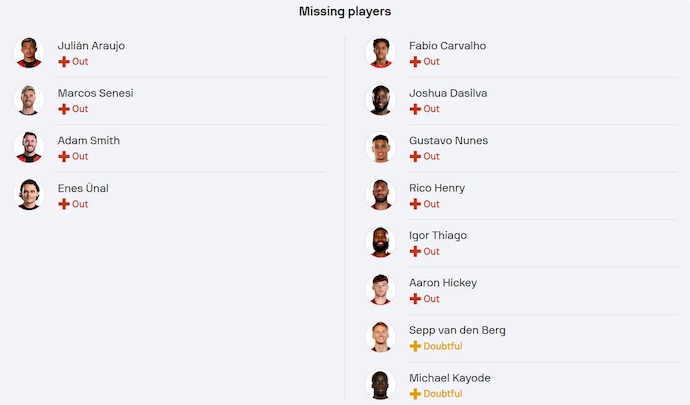690x405 pixels.
Task: Click Gustavo Nunes' avatar image
Action: click(x=381, y=148)
